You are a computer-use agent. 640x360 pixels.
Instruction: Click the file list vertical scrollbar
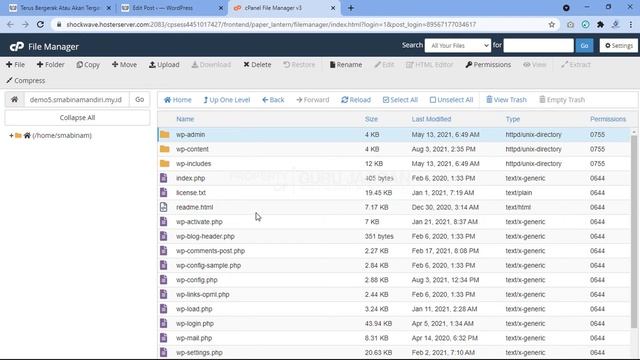click(634, 231)
